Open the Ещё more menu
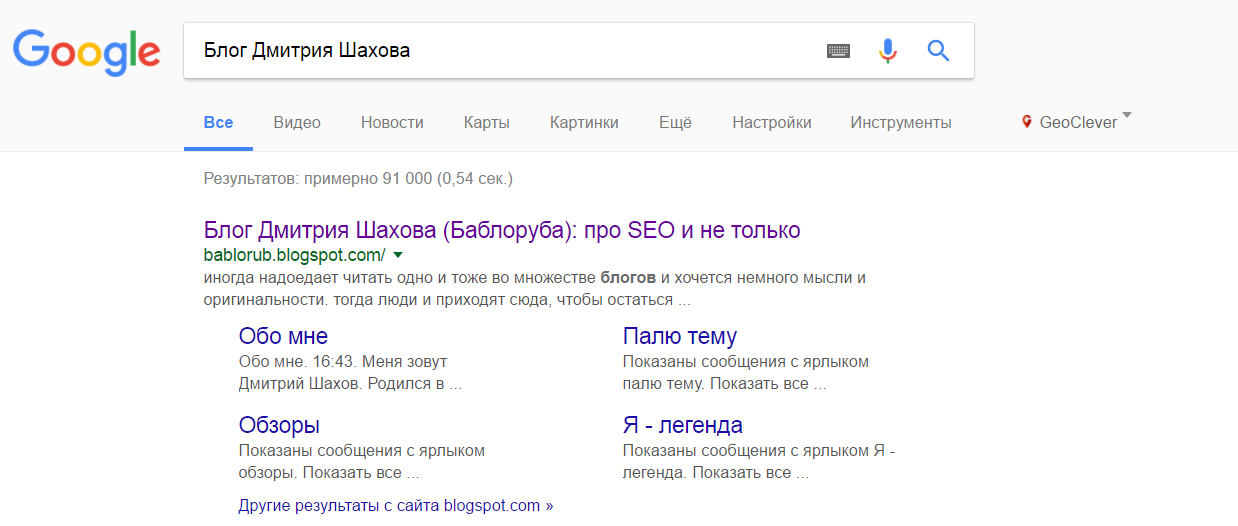1238x526 pixels. (675, 123)
